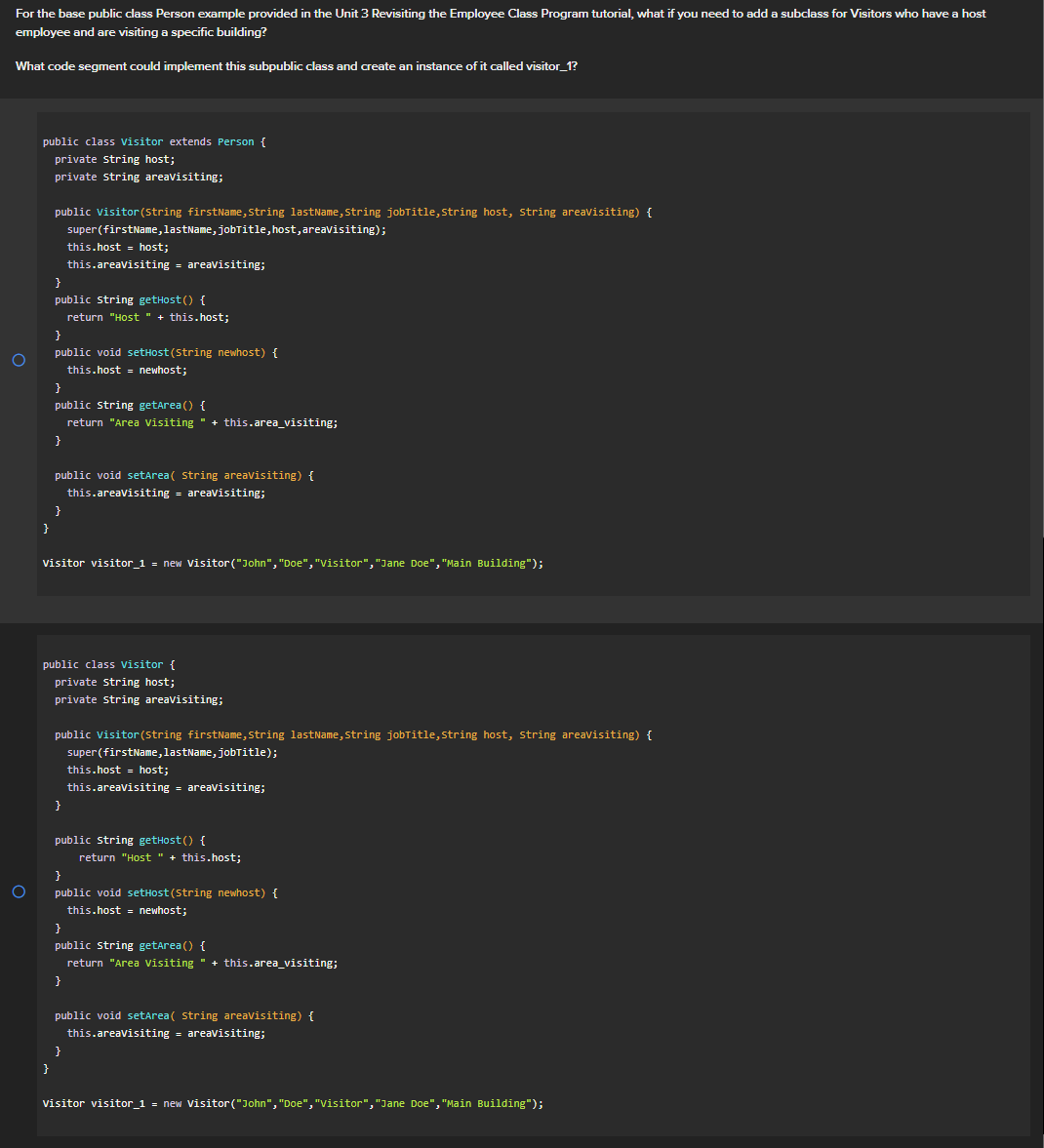Click the Visitor visitor_1 instantiation line in first option
This screenshot has width=1044, height=1148.
coord(293,563)
